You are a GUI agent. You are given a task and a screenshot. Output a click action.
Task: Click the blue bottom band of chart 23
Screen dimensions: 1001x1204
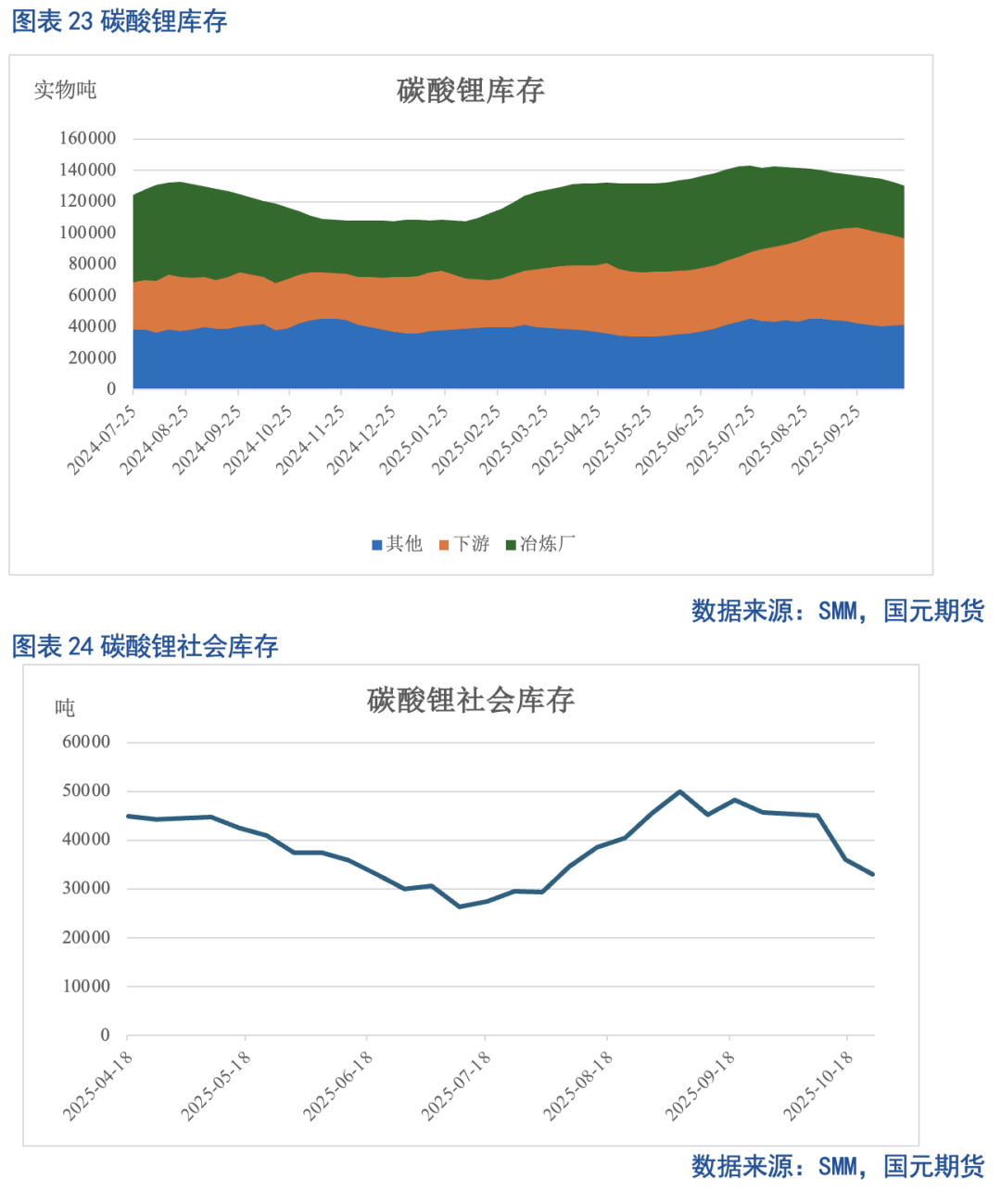click(x=463, y=361)
